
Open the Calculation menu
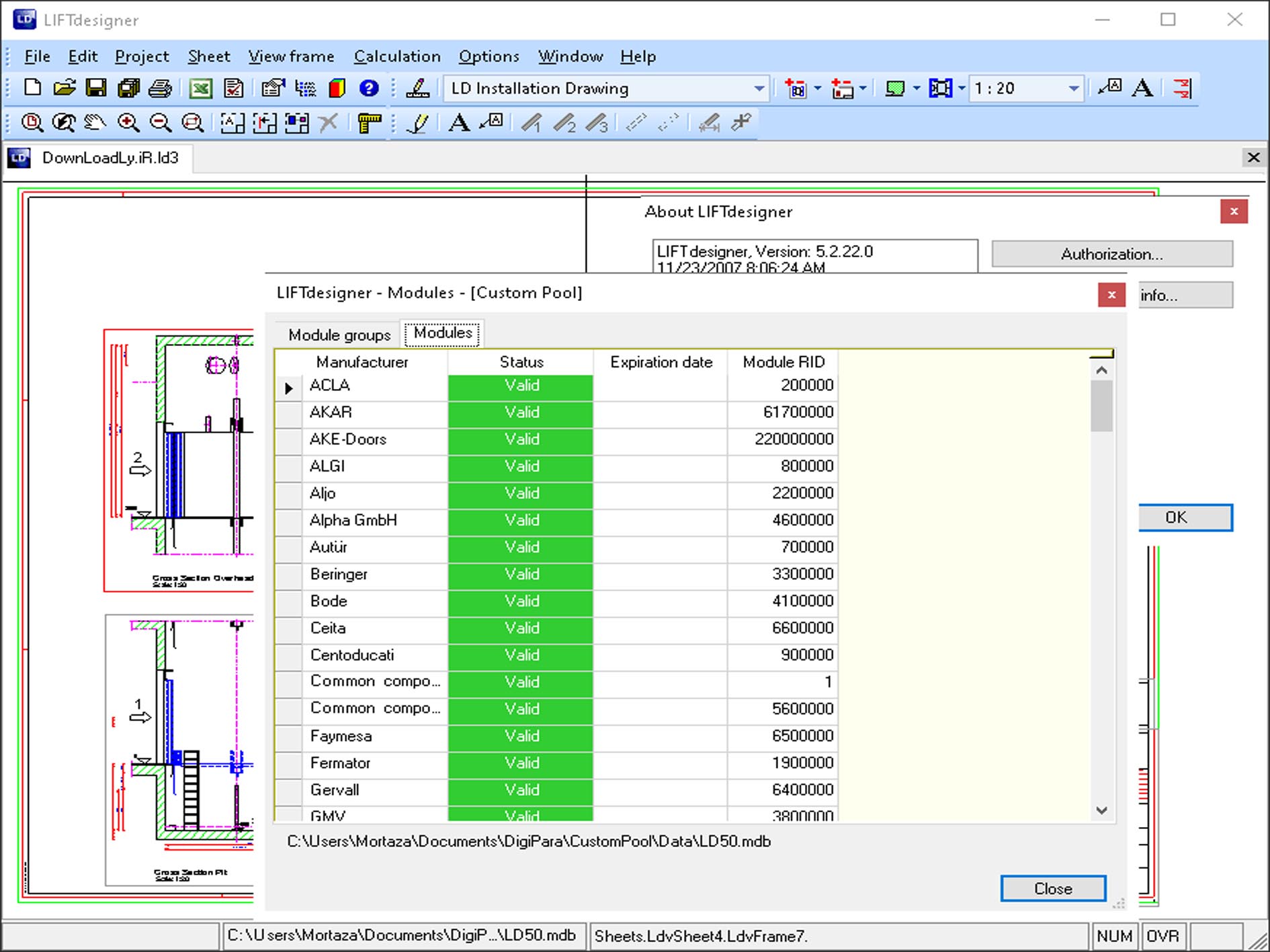coord(397,56)
